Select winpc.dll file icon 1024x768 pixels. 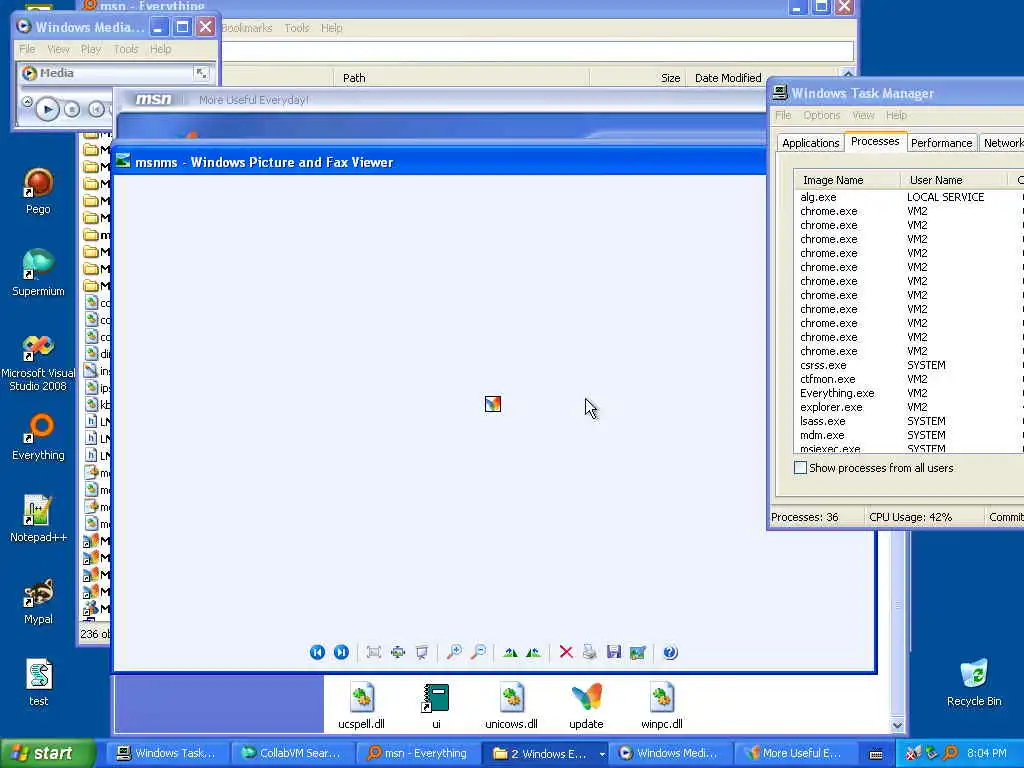pyautogui.click(x=662, y=705)
